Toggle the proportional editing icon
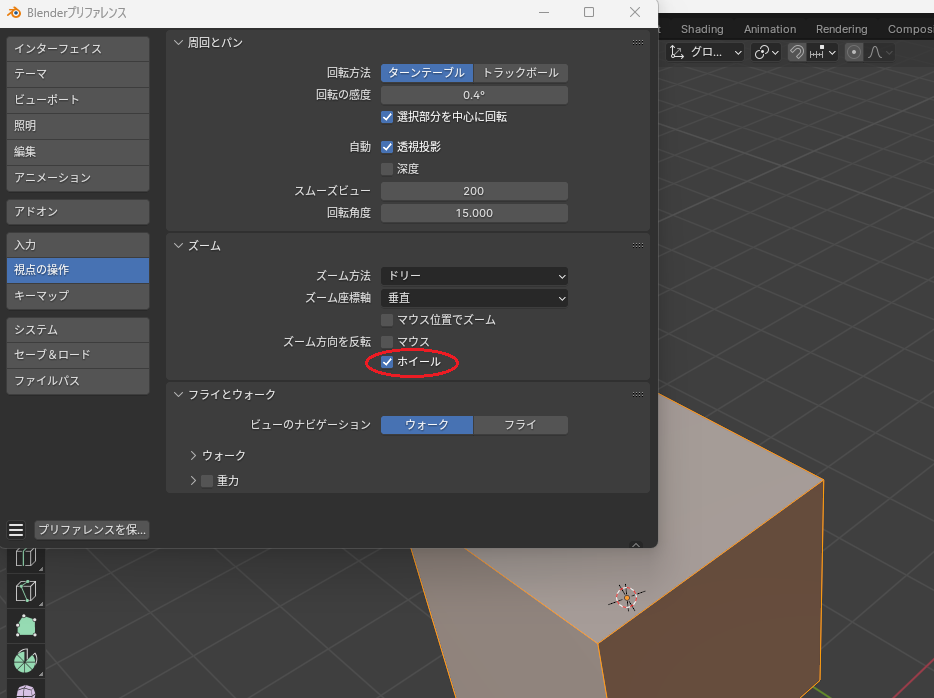This screenshot has height=698, width=934. pos(853,53)
